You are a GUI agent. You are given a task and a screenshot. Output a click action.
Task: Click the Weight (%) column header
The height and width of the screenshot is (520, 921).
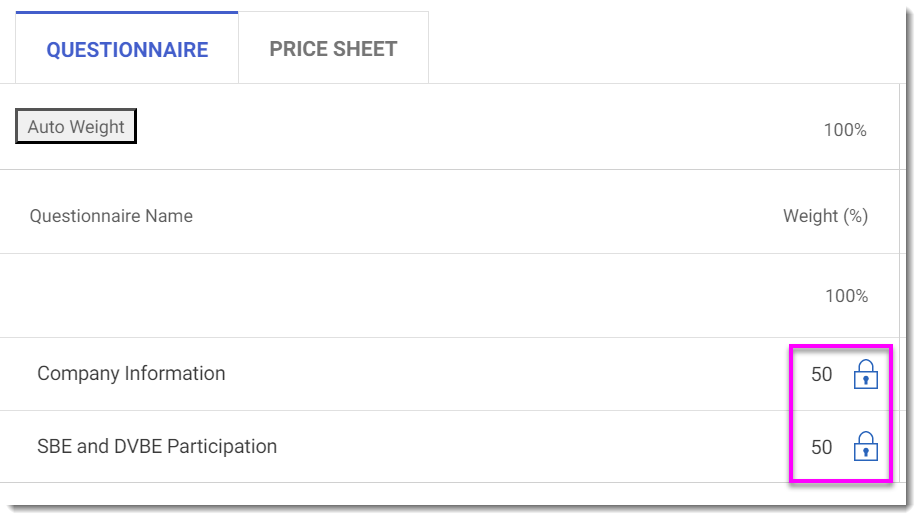(825, 216)
